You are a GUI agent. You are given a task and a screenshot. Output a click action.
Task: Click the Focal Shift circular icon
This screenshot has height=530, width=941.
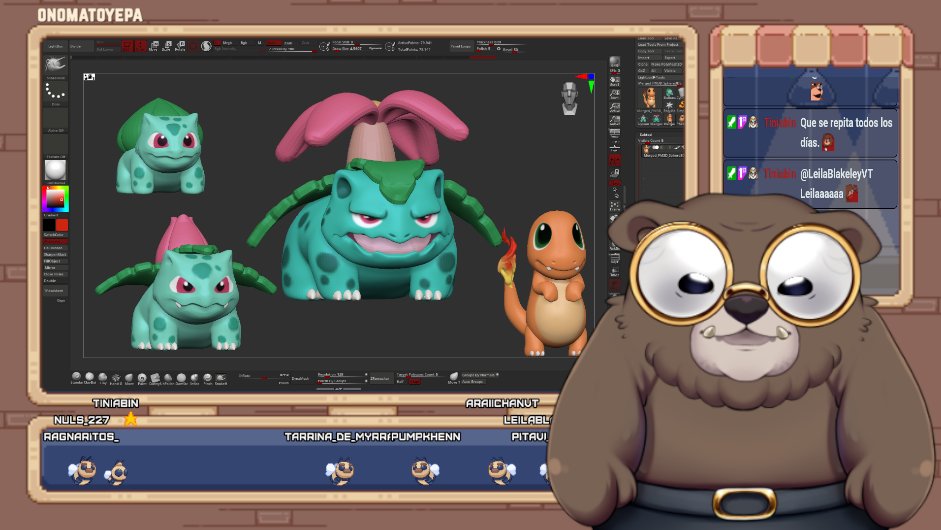tap(324, 46)
